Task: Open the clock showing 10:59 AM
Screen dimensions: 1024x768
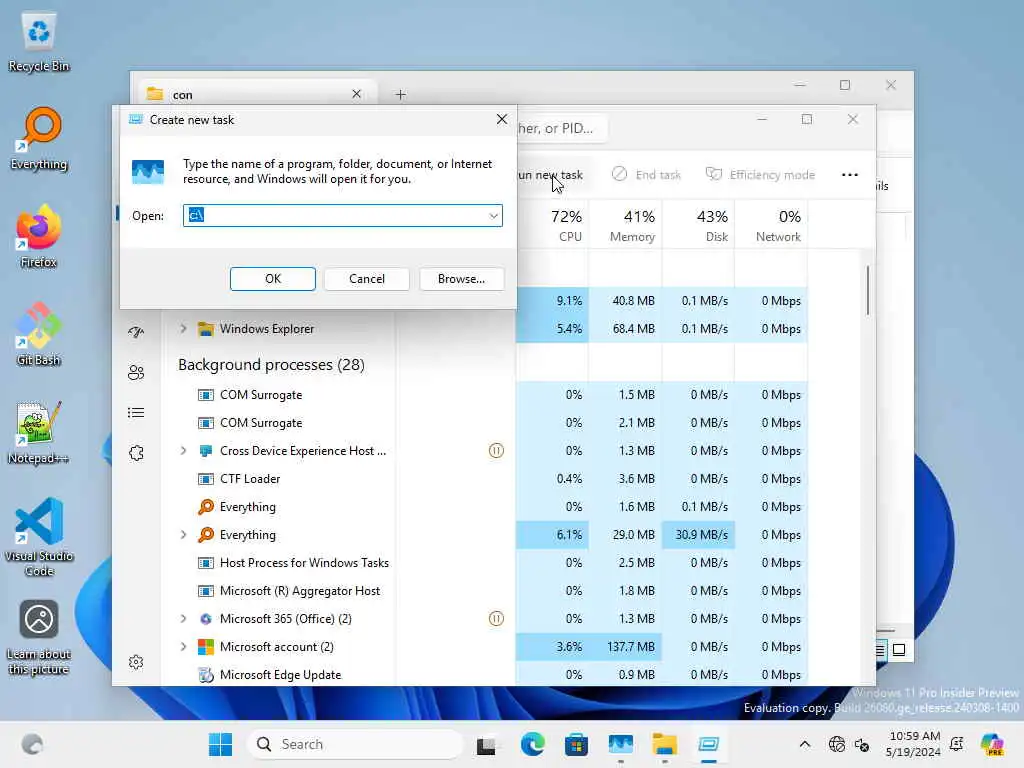Action: [x=914, y=744]
